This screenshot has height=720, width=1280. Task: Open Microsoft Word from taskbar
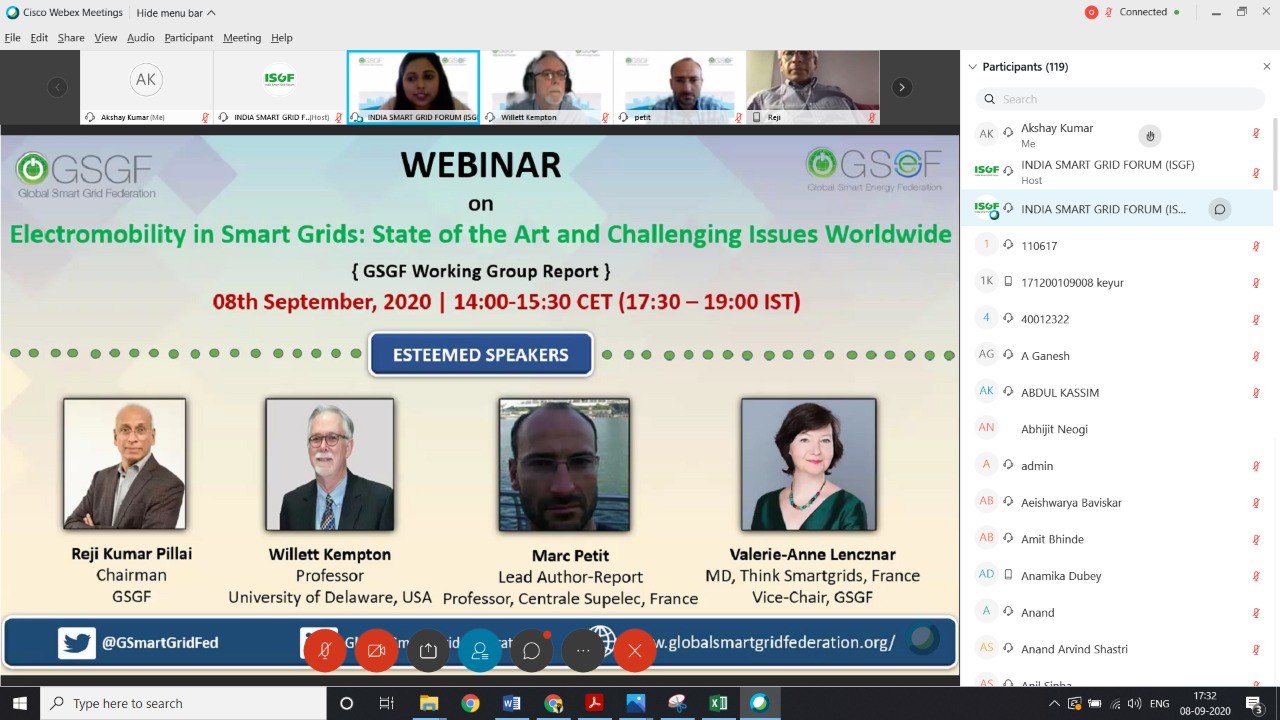point(511,703)
